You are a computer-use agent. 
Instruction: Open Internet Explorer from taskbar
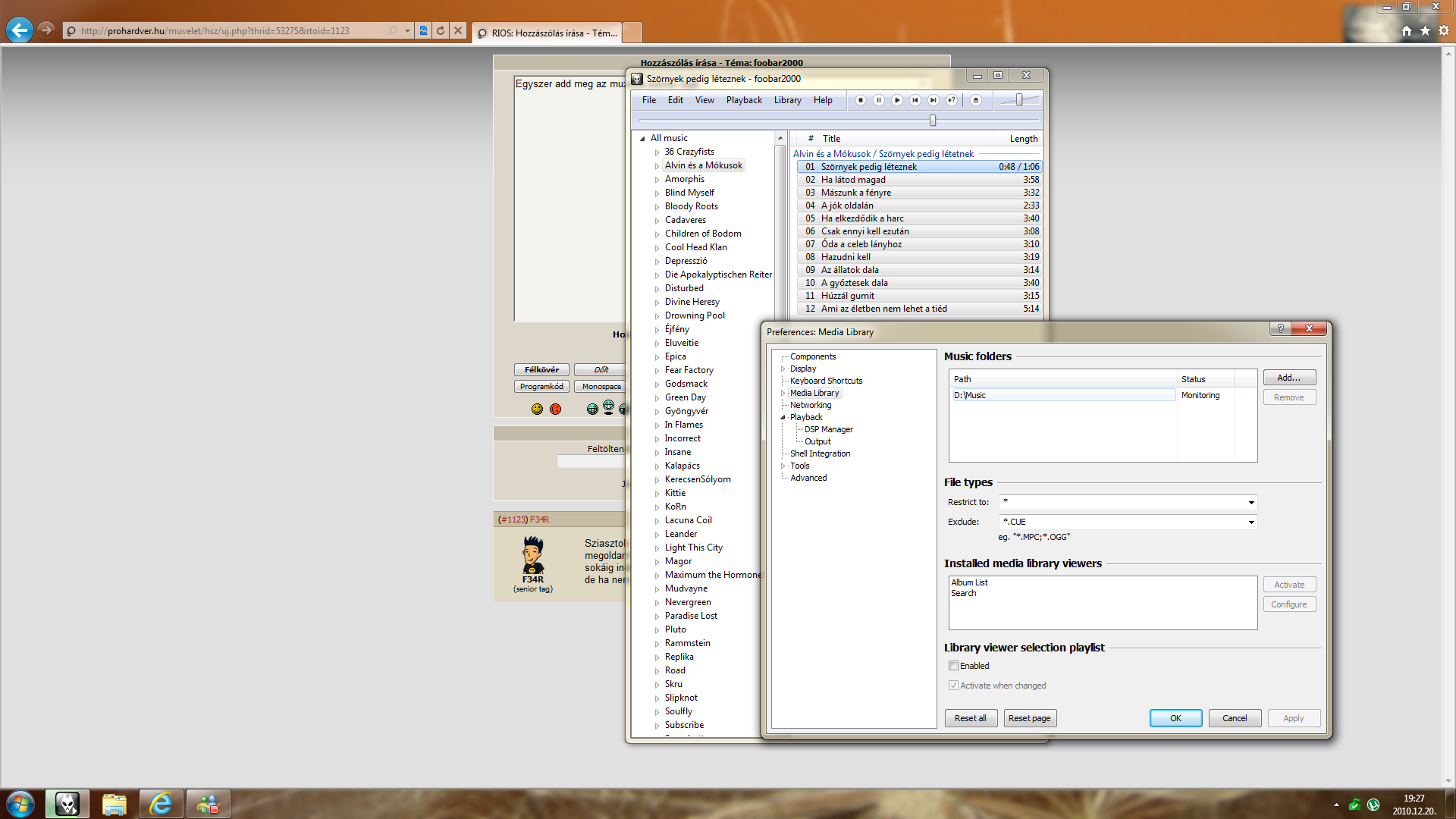click(x=162, y=804)
